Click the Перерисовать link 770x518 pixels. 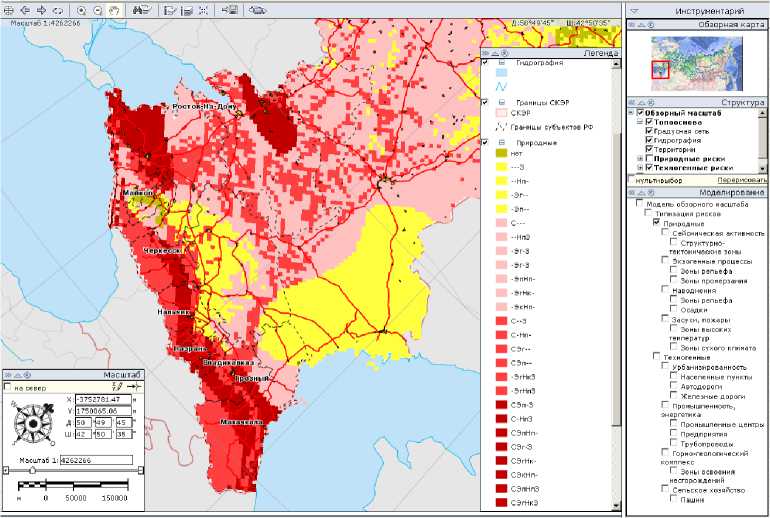point(742,180)
